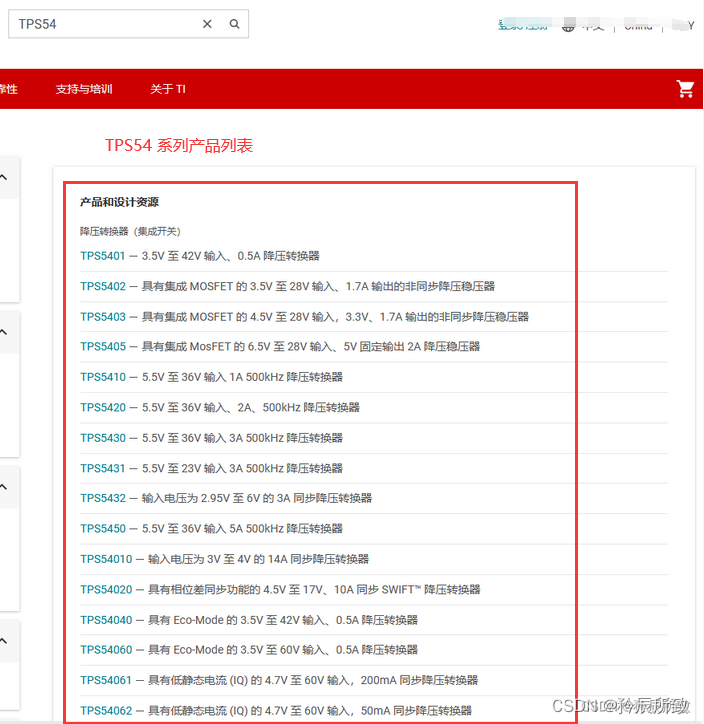Click the 登录/注册 link at top
Screen dimensions: 704x724
[523, 25]
